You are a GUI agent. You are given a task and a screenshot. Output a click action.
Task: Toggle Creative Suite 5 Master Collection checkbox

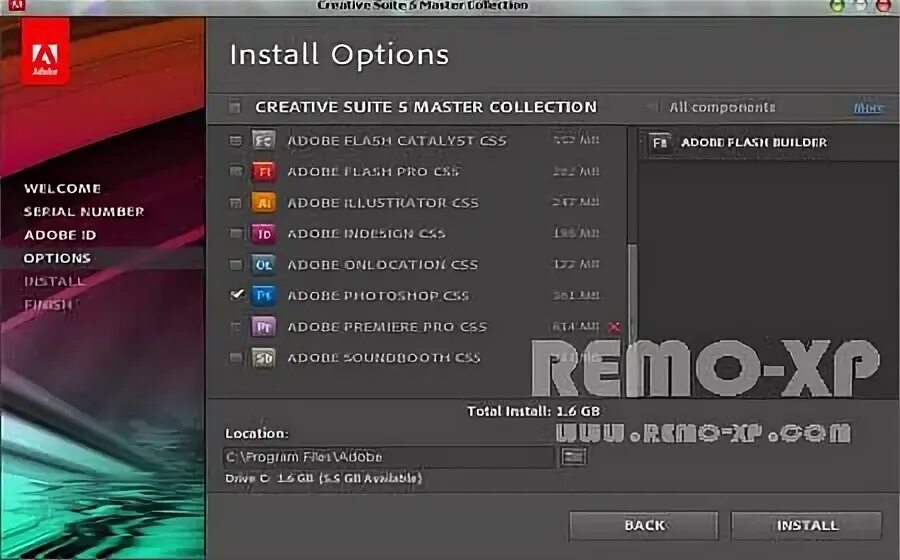point(235,107)
